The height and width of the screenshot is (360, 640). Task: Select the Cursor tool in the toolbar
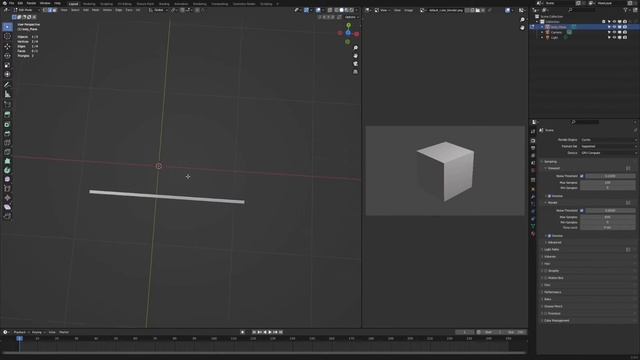[x=7, y=36]
